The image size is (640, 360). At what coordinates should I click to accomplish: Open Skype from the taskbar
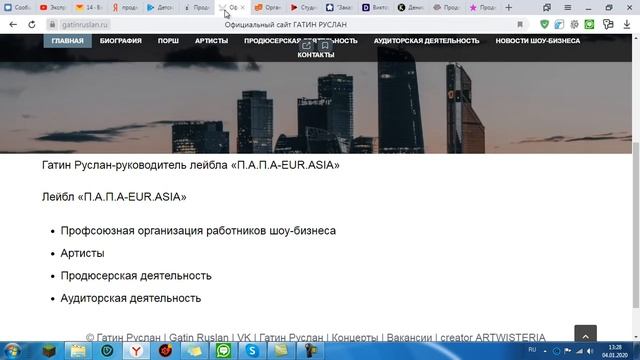(x=252, y=351)
